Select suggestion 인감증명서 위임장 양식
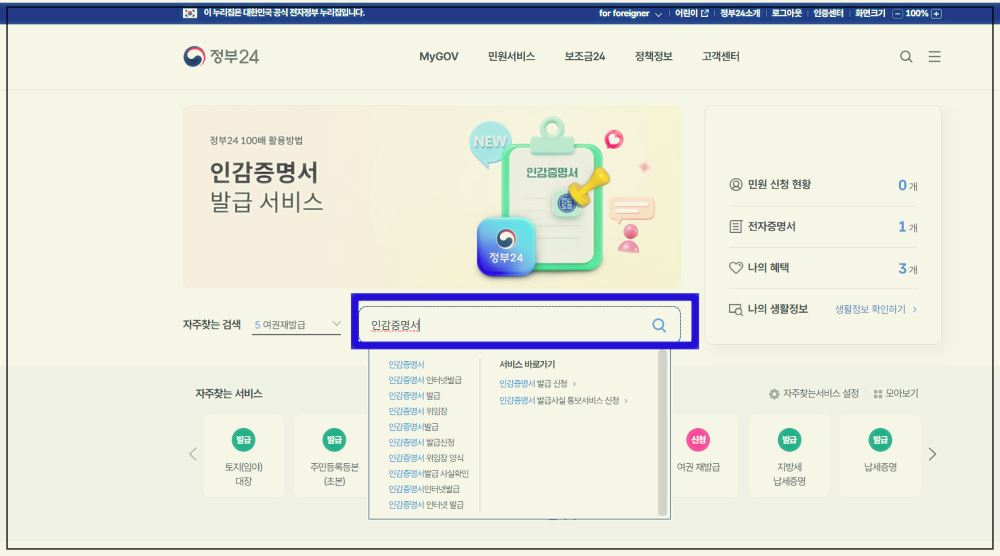Viewport: 1000px width, 556px height. 426,458
